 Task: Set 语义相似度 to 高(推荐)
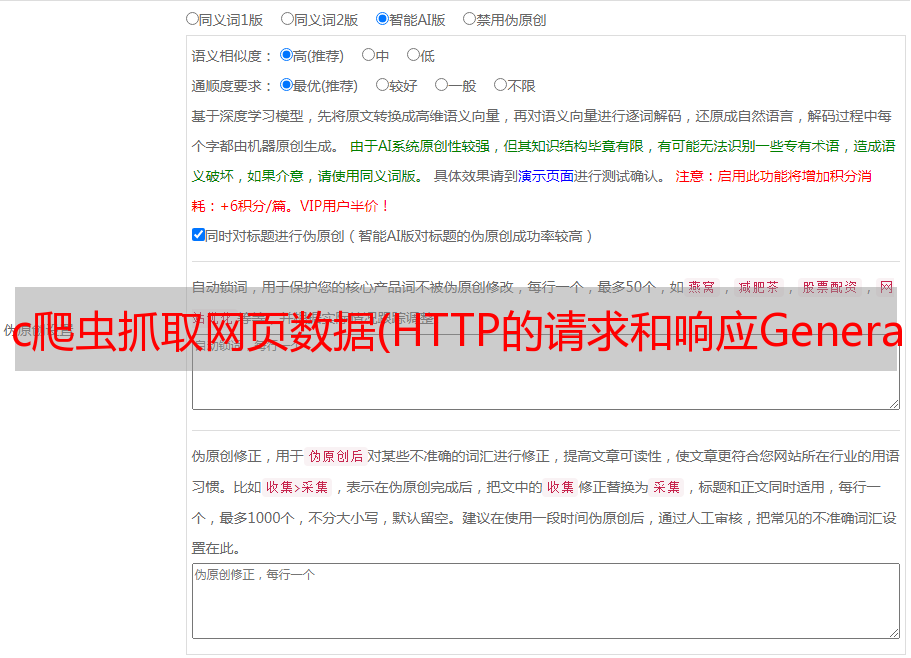click(286, 55)
